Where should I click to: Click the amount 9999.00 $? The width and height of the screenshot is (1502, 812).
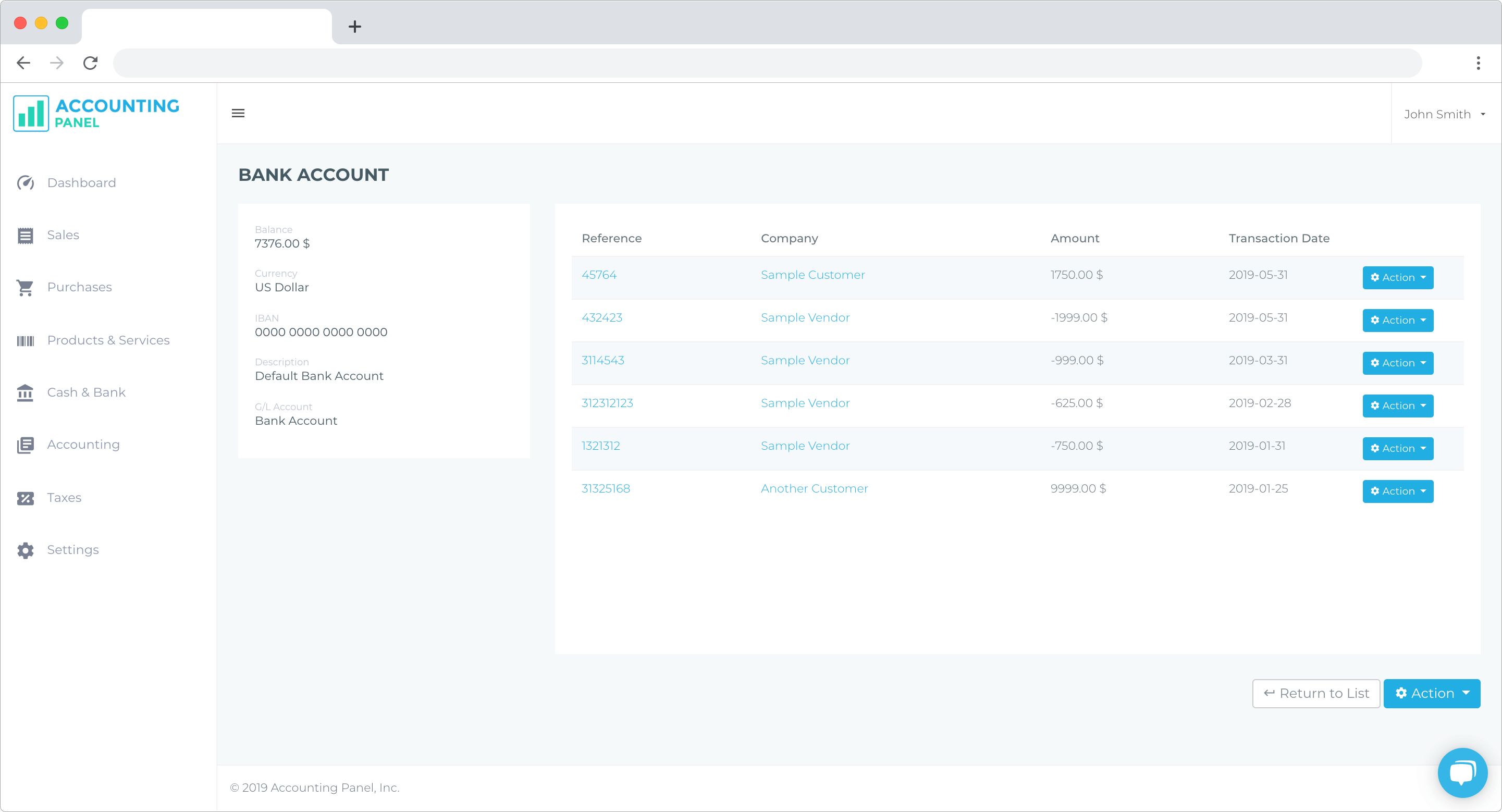pos(1078,488)
